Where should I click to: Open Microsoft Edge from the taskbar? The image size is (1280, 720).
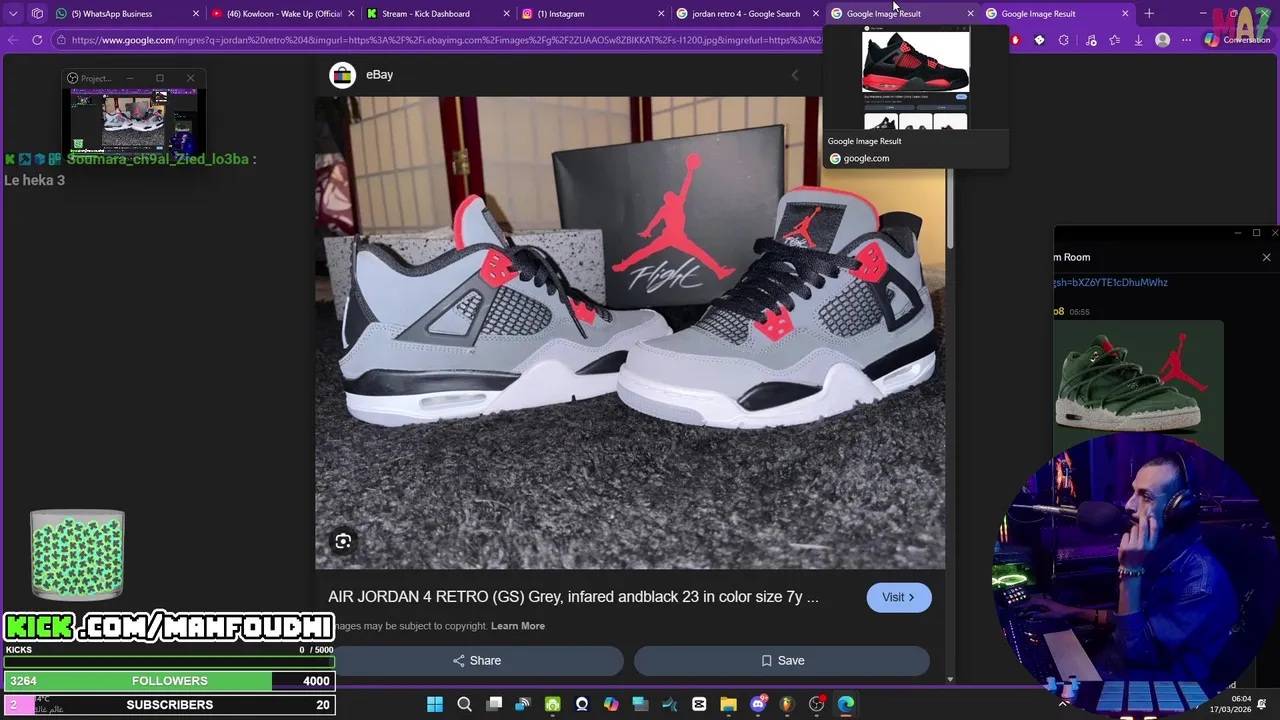846,704
